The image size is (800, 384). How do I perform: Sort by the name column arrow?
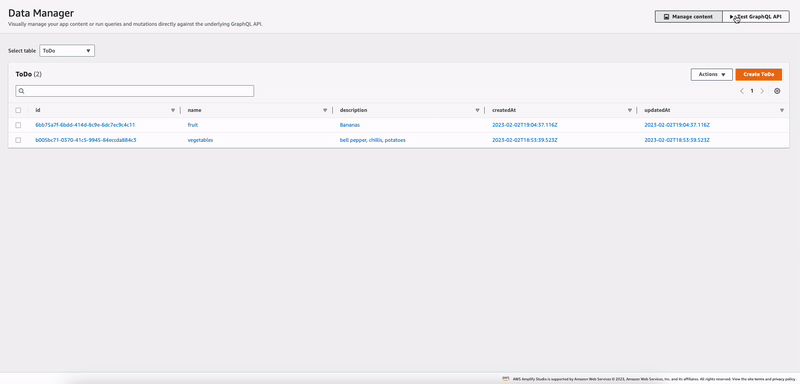pos(325,110)
